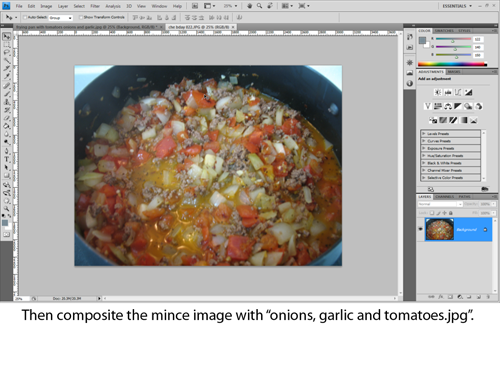This screenshot has height=376, width=500.
Task: Hide the Background layer eye icon
Action: (x=420, y=229)
